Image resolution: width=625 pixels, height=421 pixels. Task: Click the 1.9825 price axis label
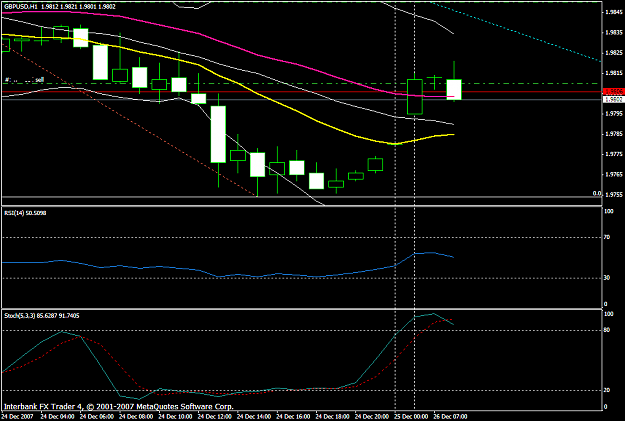tap(614, 53)
